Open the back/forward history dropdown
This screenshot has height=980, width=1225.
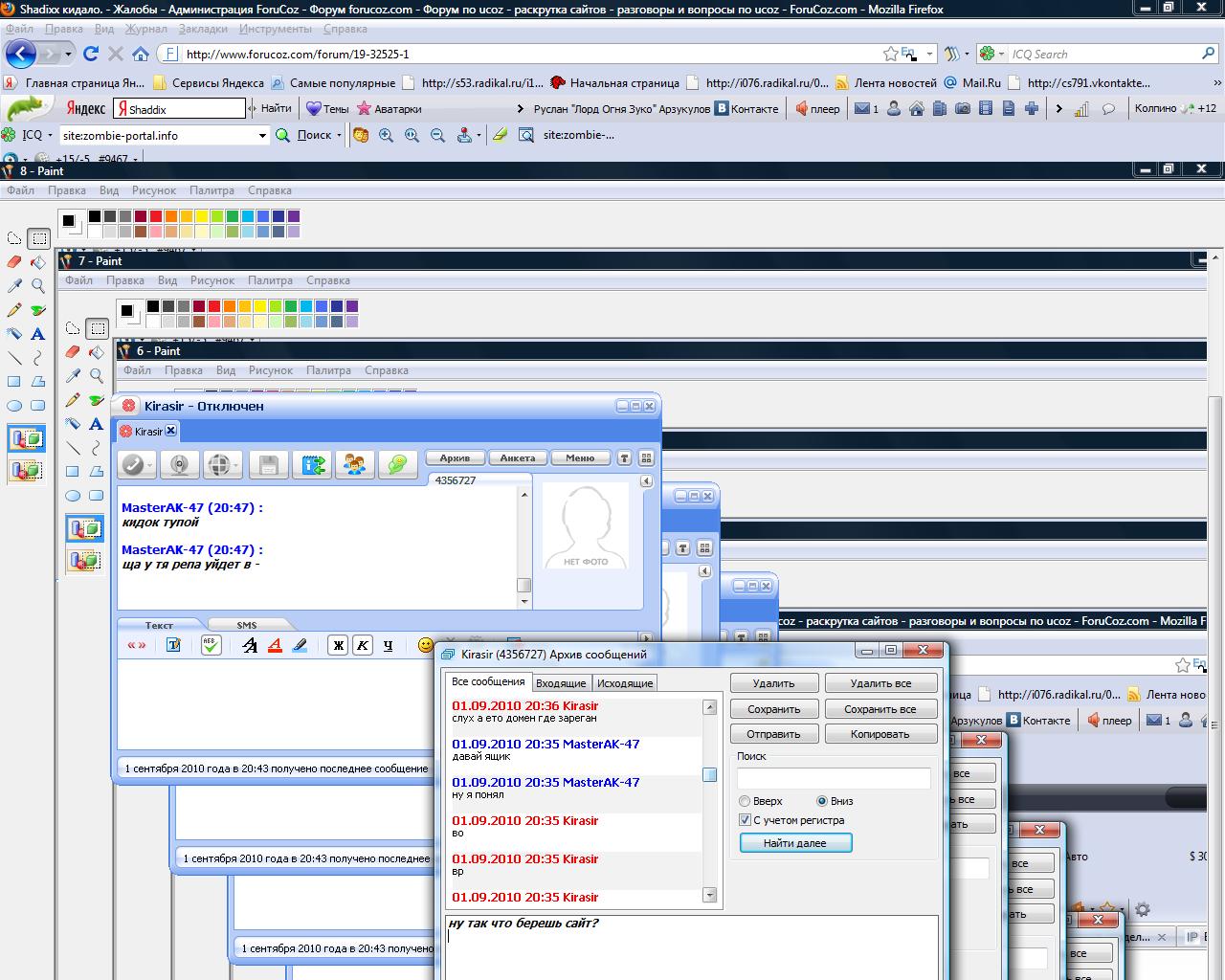[68, 55]
